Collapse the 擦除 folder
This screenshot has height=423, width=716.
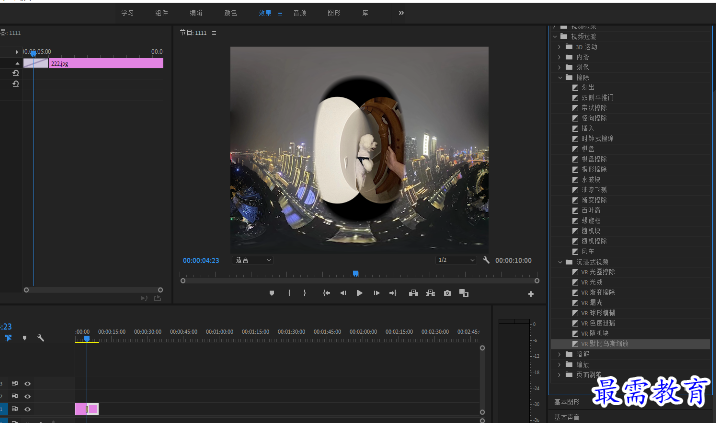(x=560, y=78)
